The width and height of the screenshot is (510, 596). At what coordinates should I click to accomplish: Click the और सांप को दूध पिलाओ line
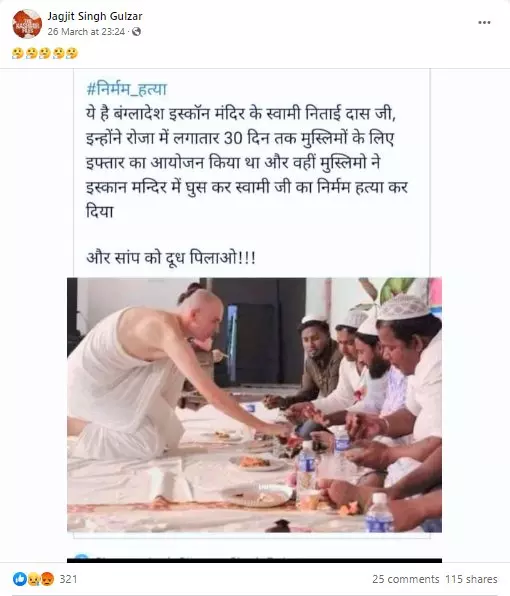coord(171,258)
